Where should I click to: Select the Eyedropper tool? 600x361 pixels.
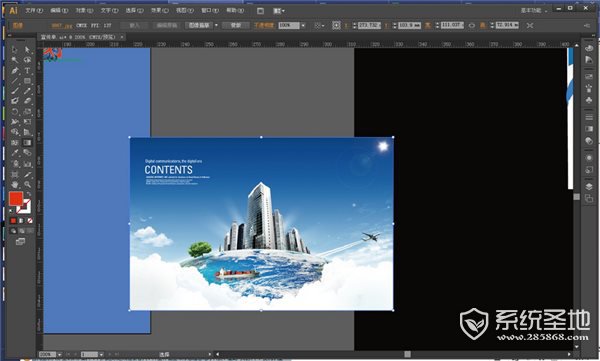(15, 153)
